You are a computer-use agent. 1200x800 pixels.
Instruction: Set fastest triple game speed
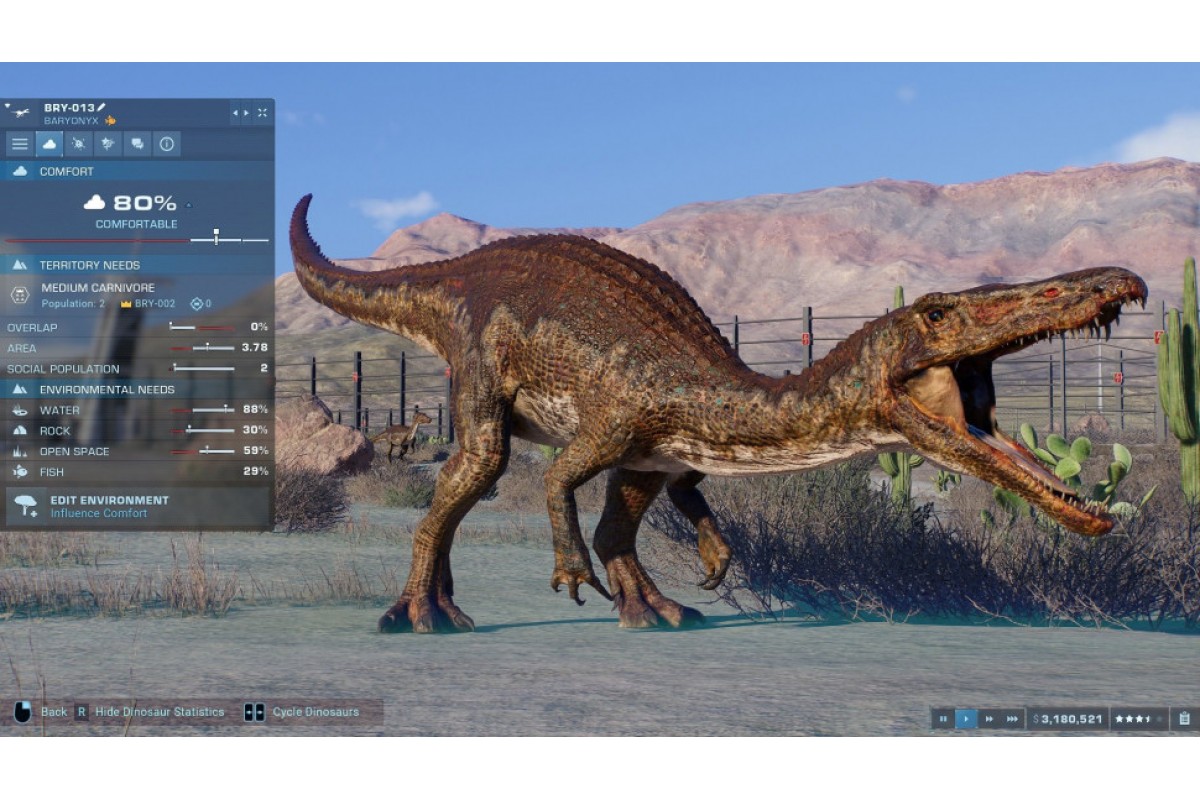coord(1013,718)
